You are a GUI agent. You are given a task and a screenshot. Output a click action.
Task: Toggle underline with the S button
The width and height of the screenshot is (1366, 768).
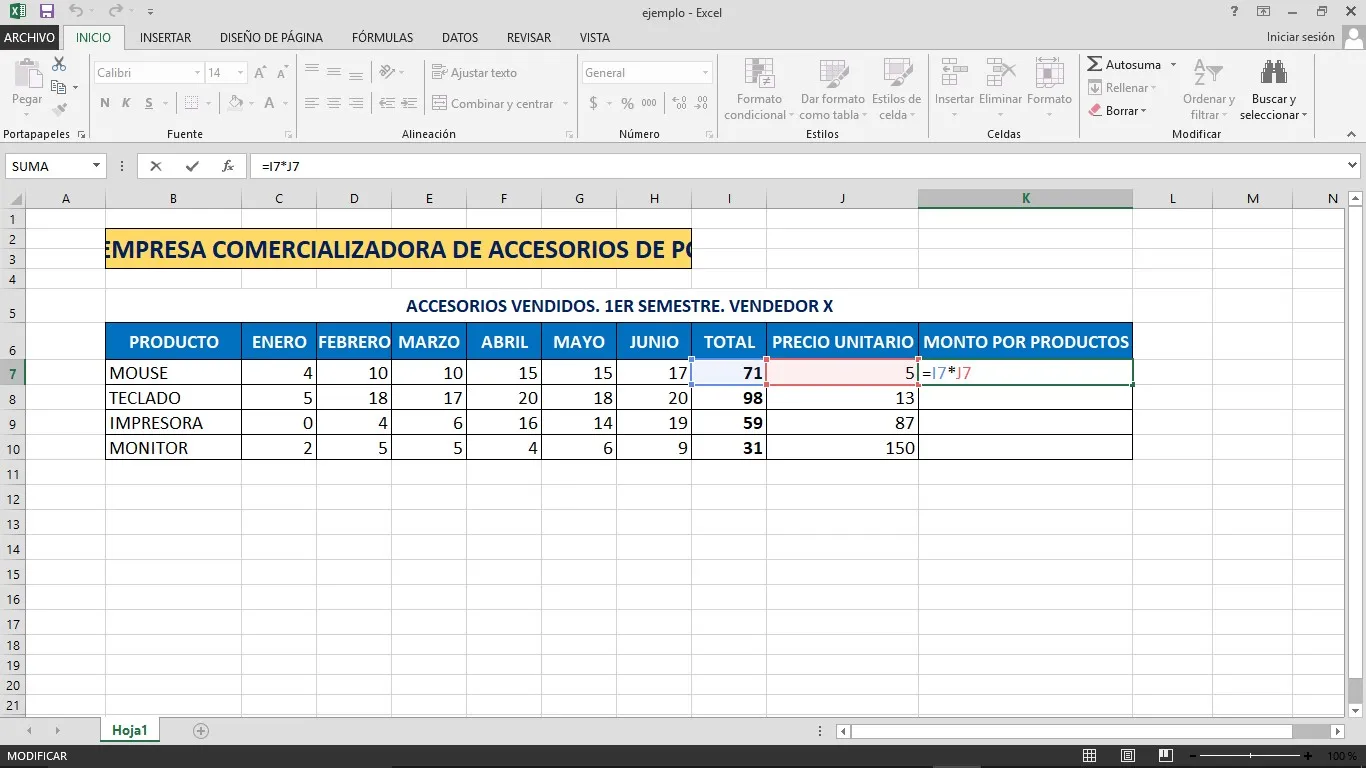[x=149, y=103]
